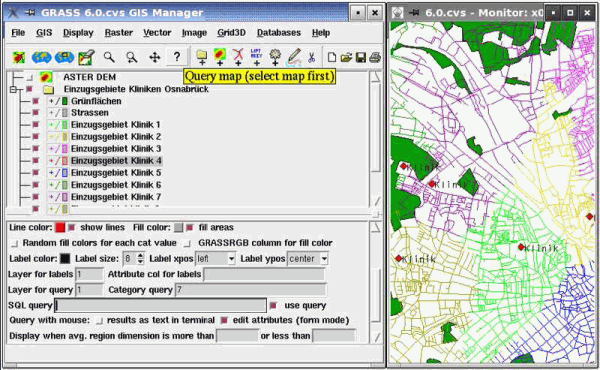Increase label size with up arrow
Image resolution: width=600 pixels, height=370 pixels.
pyautogui.click(x=140, y=256)
